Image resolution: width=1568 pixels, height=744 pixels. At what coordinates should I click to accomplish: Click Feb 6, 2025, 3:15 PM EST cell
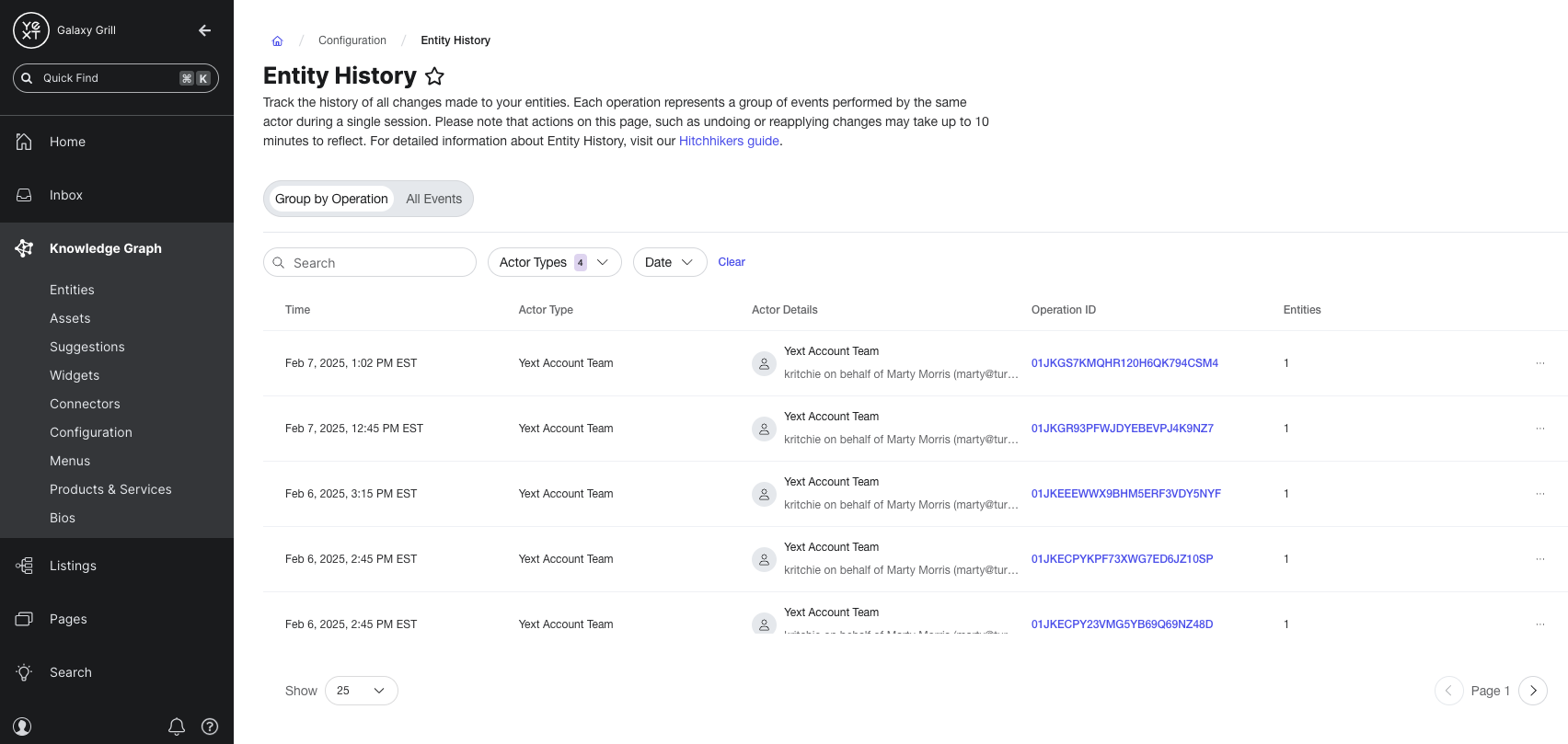pyautogui.click(x=351, y=494)
